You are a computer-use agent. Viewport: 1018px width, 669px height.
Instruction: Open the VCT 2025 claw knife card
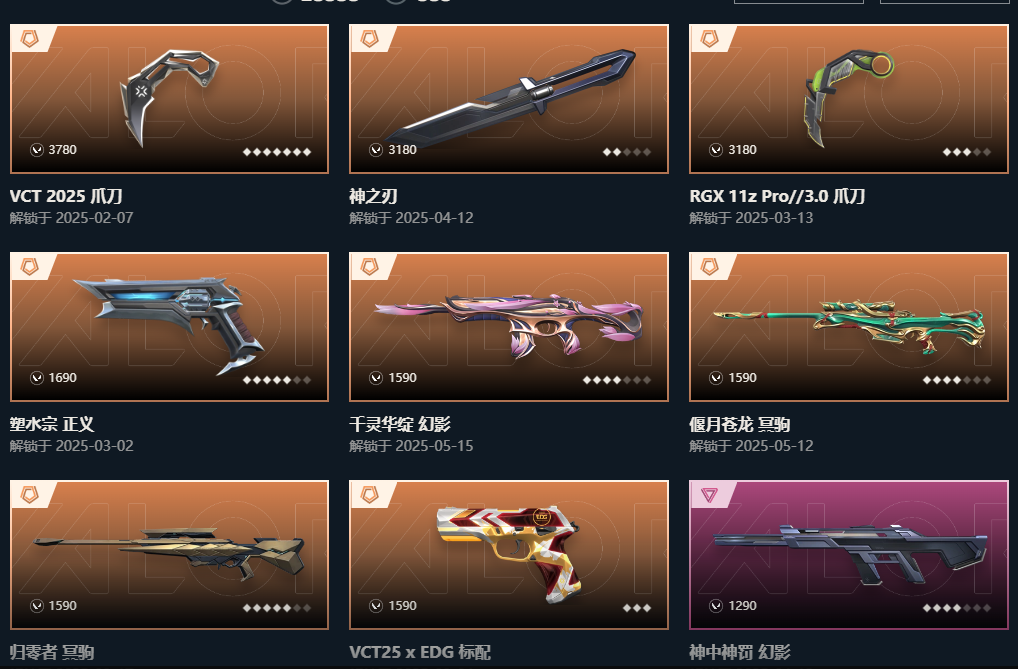point(169,99)
